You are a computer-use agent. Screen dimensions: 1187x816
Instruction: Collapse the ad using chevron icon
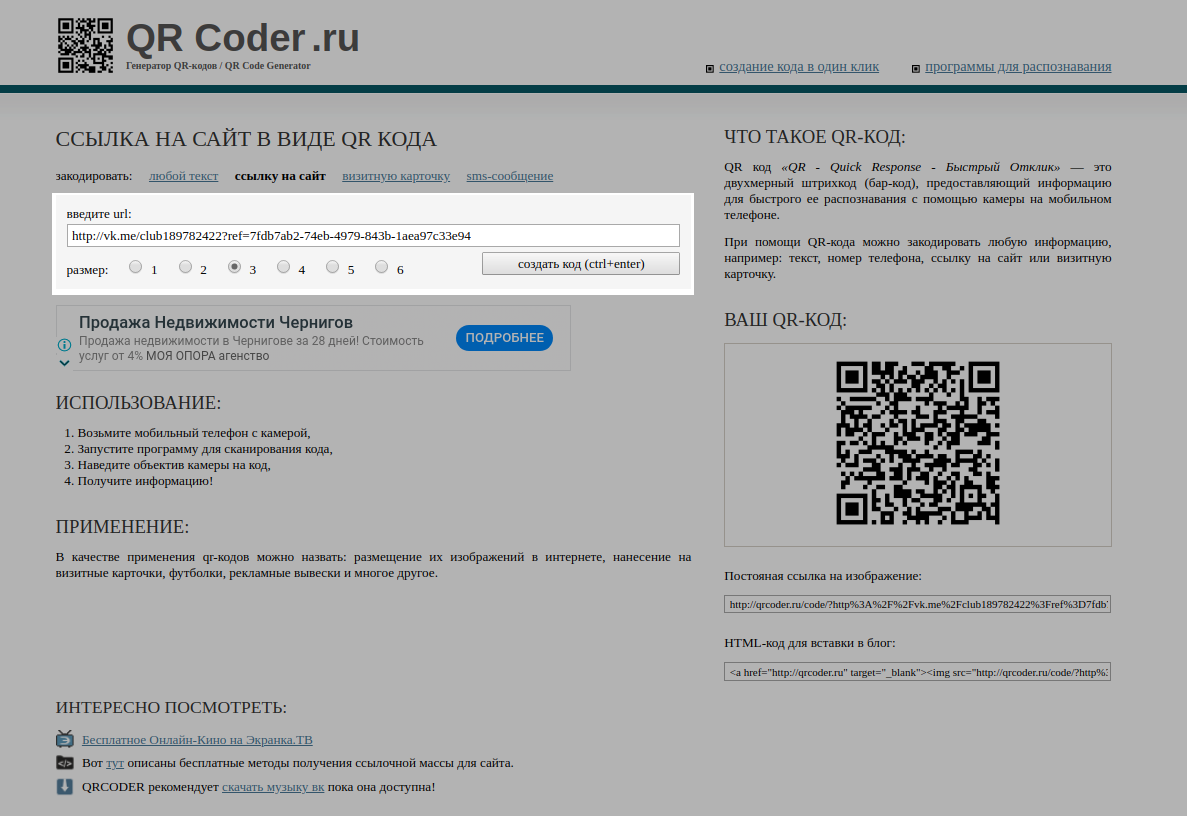pos(64,363)
